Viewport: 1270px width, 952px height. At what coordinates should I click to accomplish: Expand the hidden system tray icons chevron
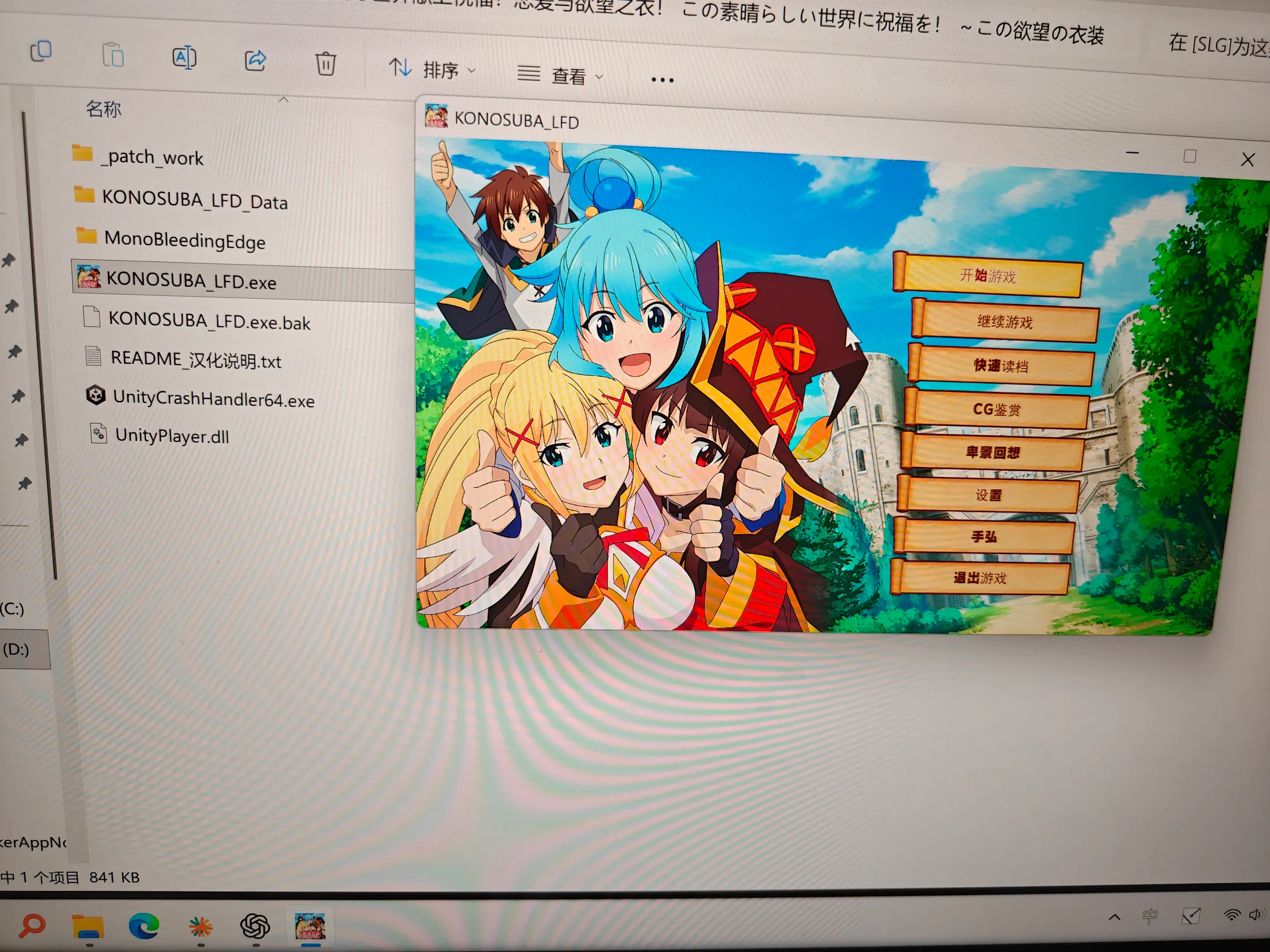pos(1114,917)
